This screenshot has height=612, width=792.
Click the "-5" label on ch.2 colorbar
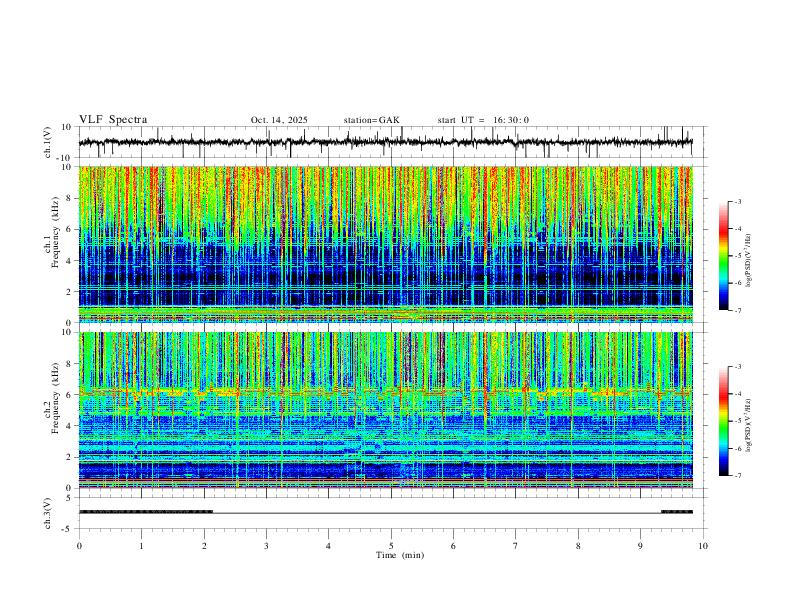pyautogui.click(x=737, y=421)
